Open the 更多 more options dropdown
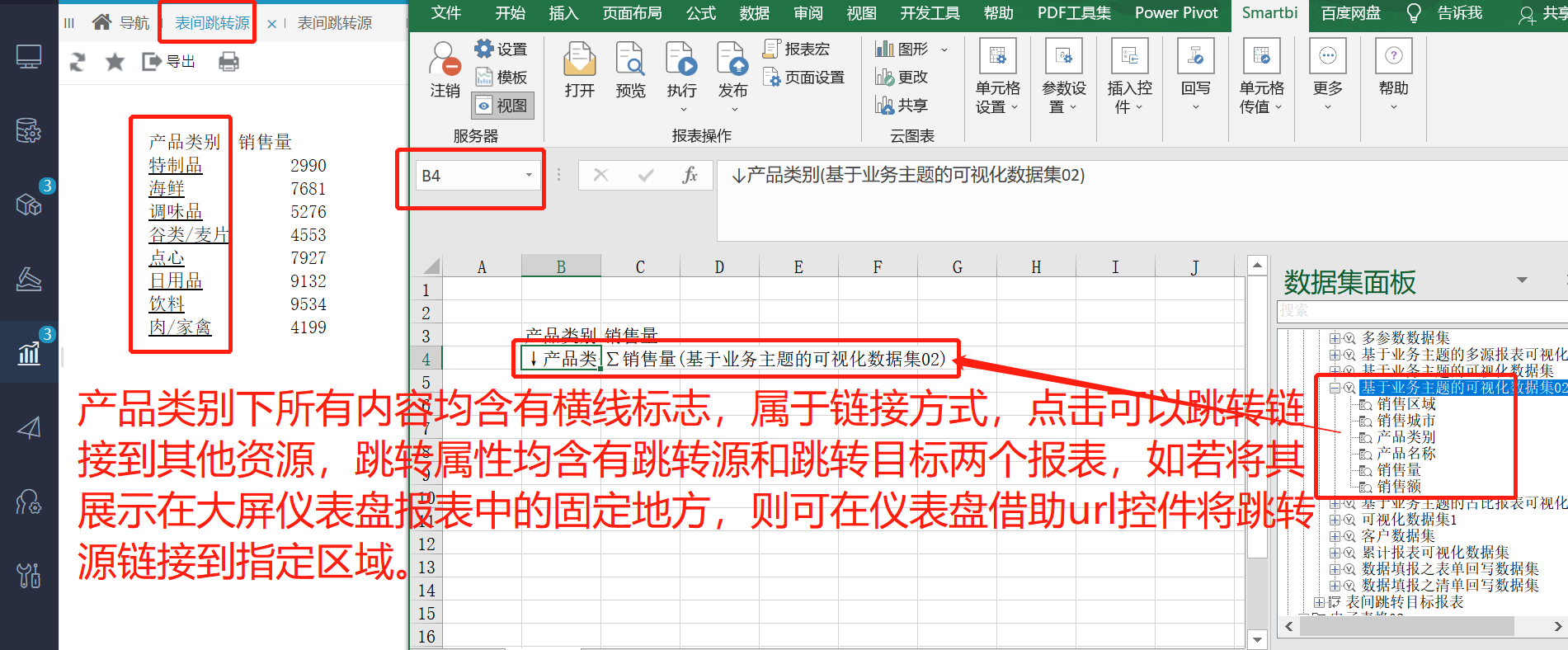Viewport: 1568px width, 650px height. tap(1327, 75)
